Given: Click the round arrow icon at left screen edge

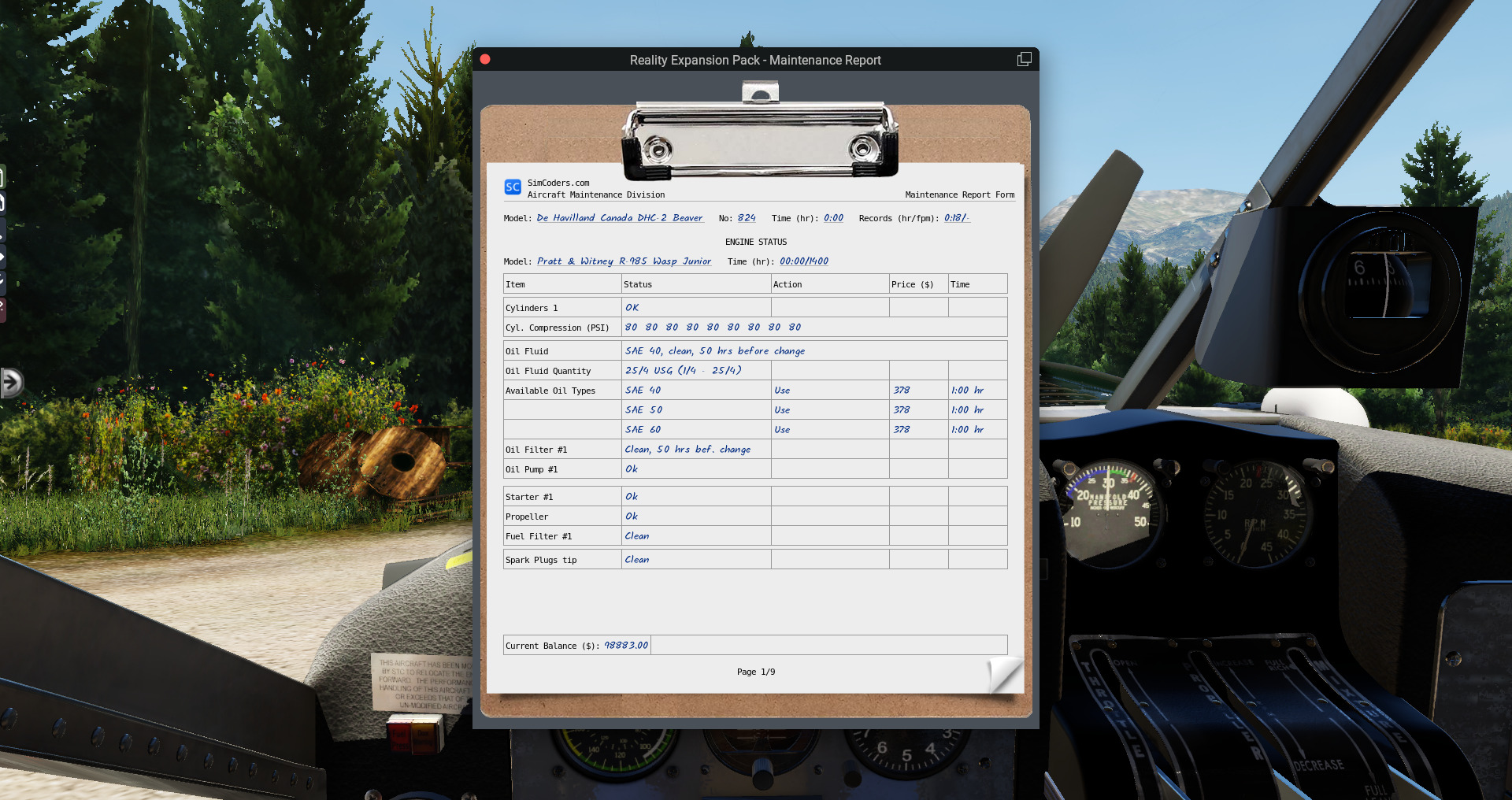Looking at the screenshot, I should 11,383.
